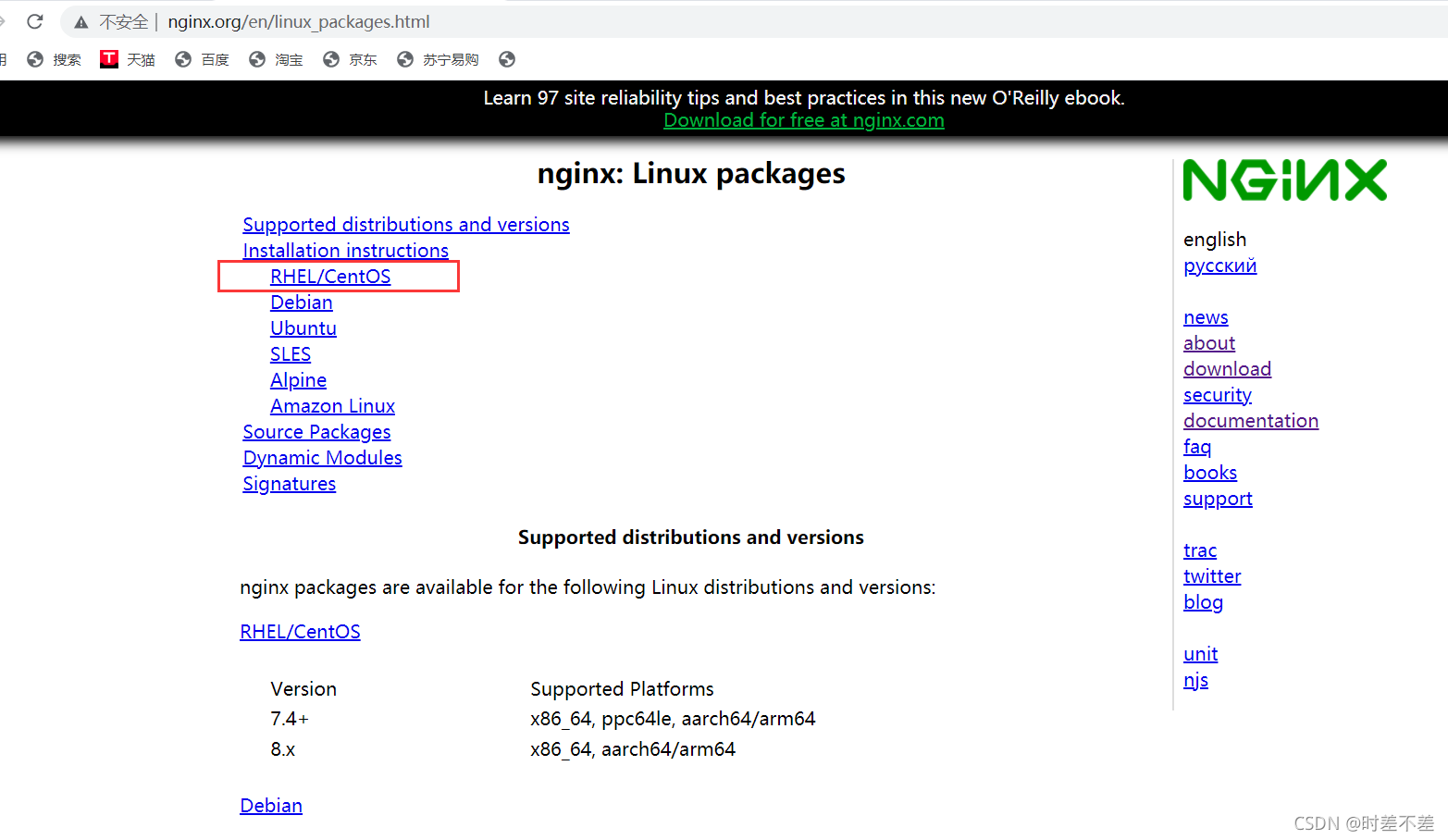Jump to SLES installation instructions
The width and height of the screenshot is (1448, 840).
[291, 354]
